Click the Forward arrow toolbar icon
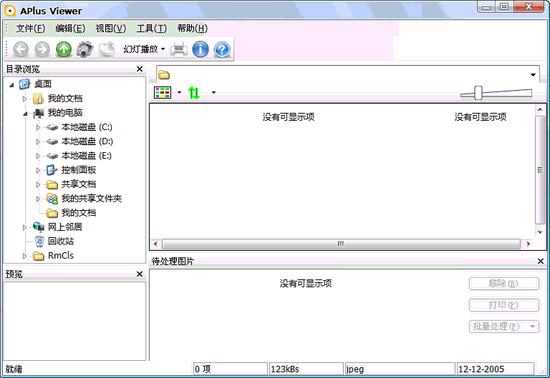This screenshot has height=378, width=550. coord(42,49)
